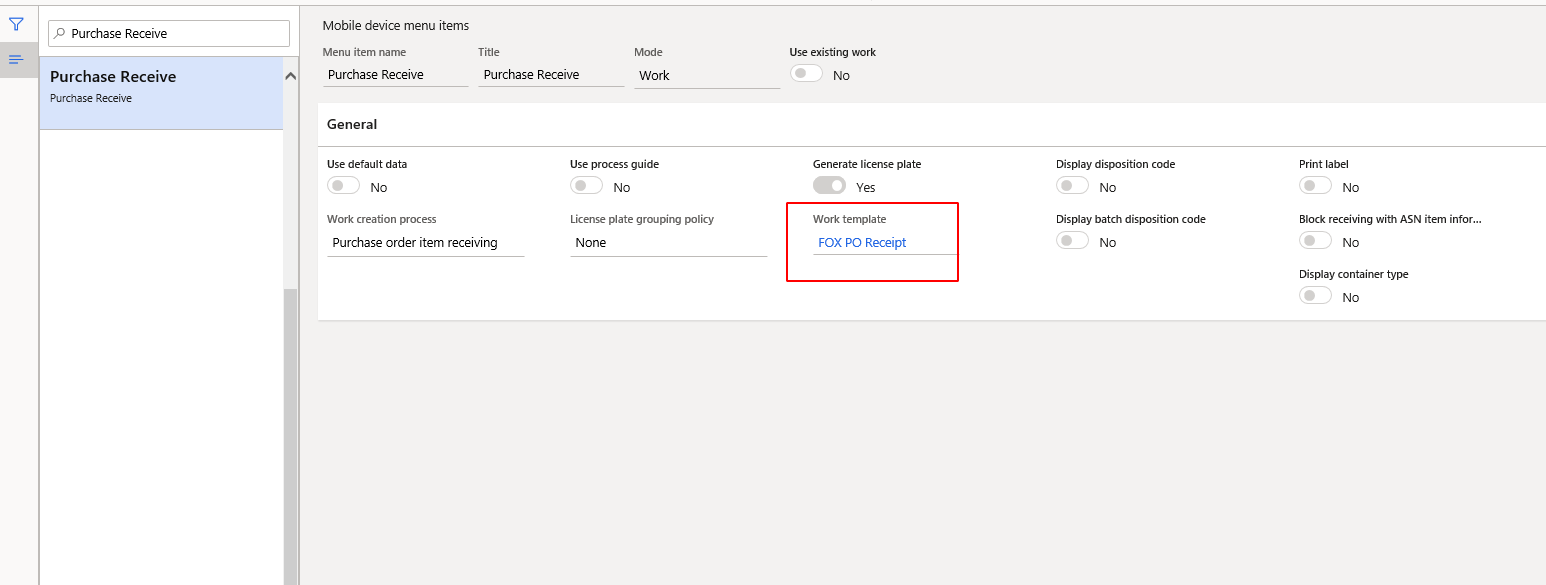Enable Display disposition code
The width and height of the screenshot is (1546, 585).
pyautogui.click(x=1072, y=185)
